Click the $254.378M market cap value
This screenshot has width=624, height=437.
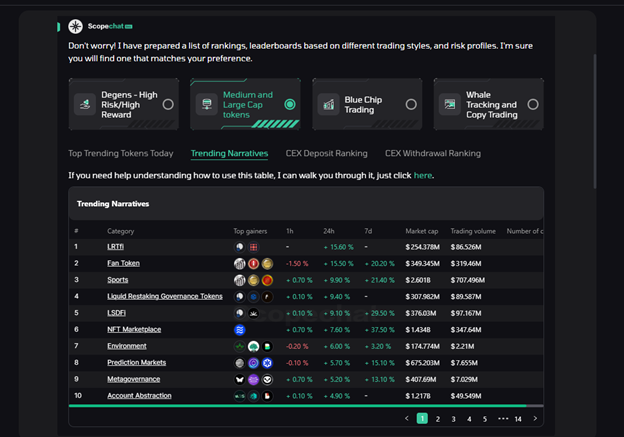tap(422, 247)
